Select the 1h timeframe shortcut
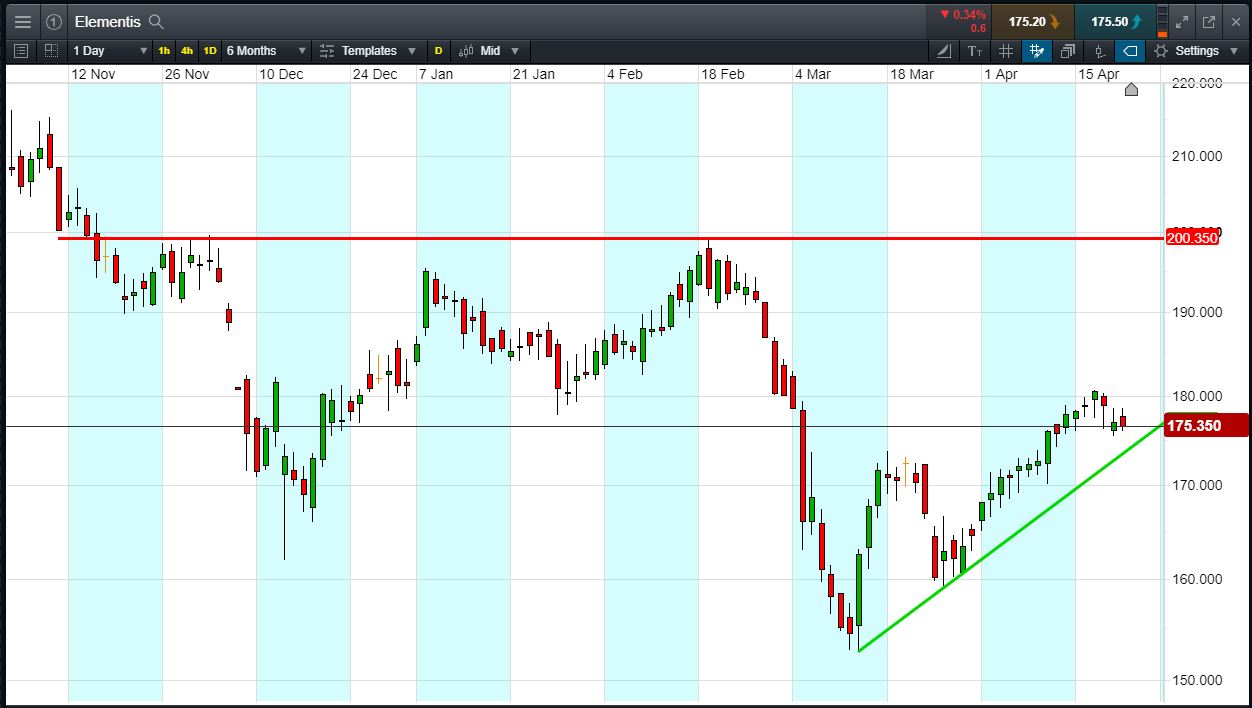The width and height of the screenshot is (1252, 708). click(x=164, y=50)
